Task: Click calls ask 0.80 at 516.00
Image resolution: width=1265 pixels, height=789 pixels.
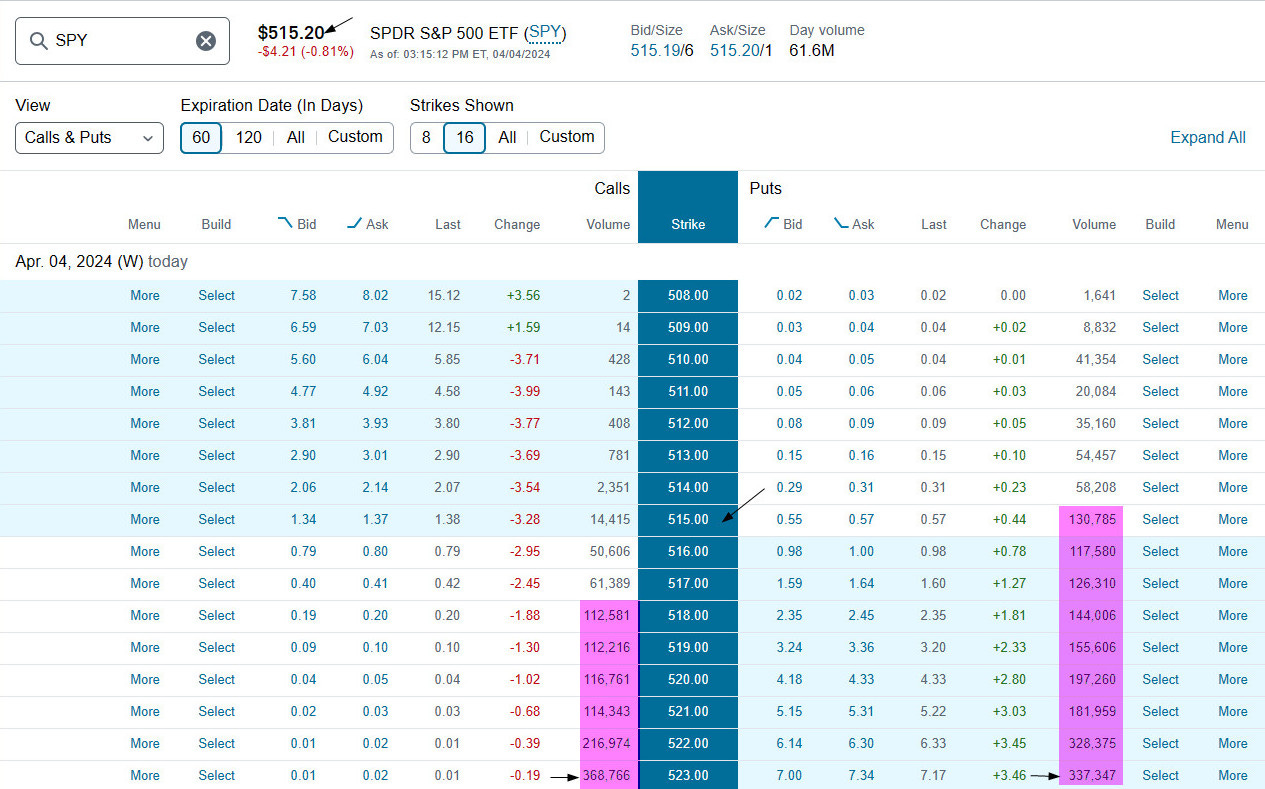Action: tap(374, 552)
